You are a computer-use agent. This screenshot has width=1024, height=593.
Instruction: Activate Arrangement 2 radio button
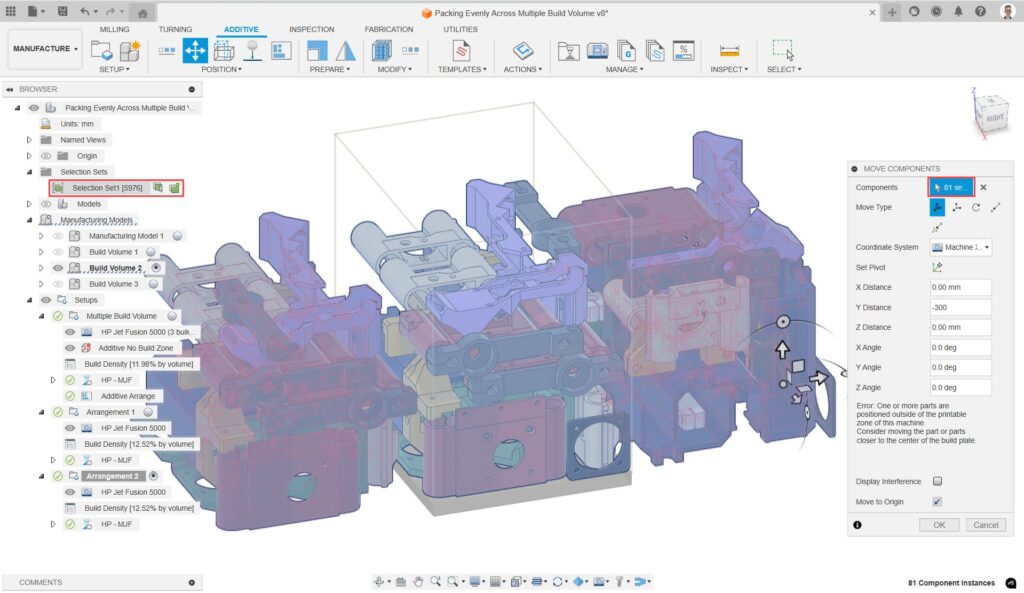pyautogui.click(x=153, y=476)
